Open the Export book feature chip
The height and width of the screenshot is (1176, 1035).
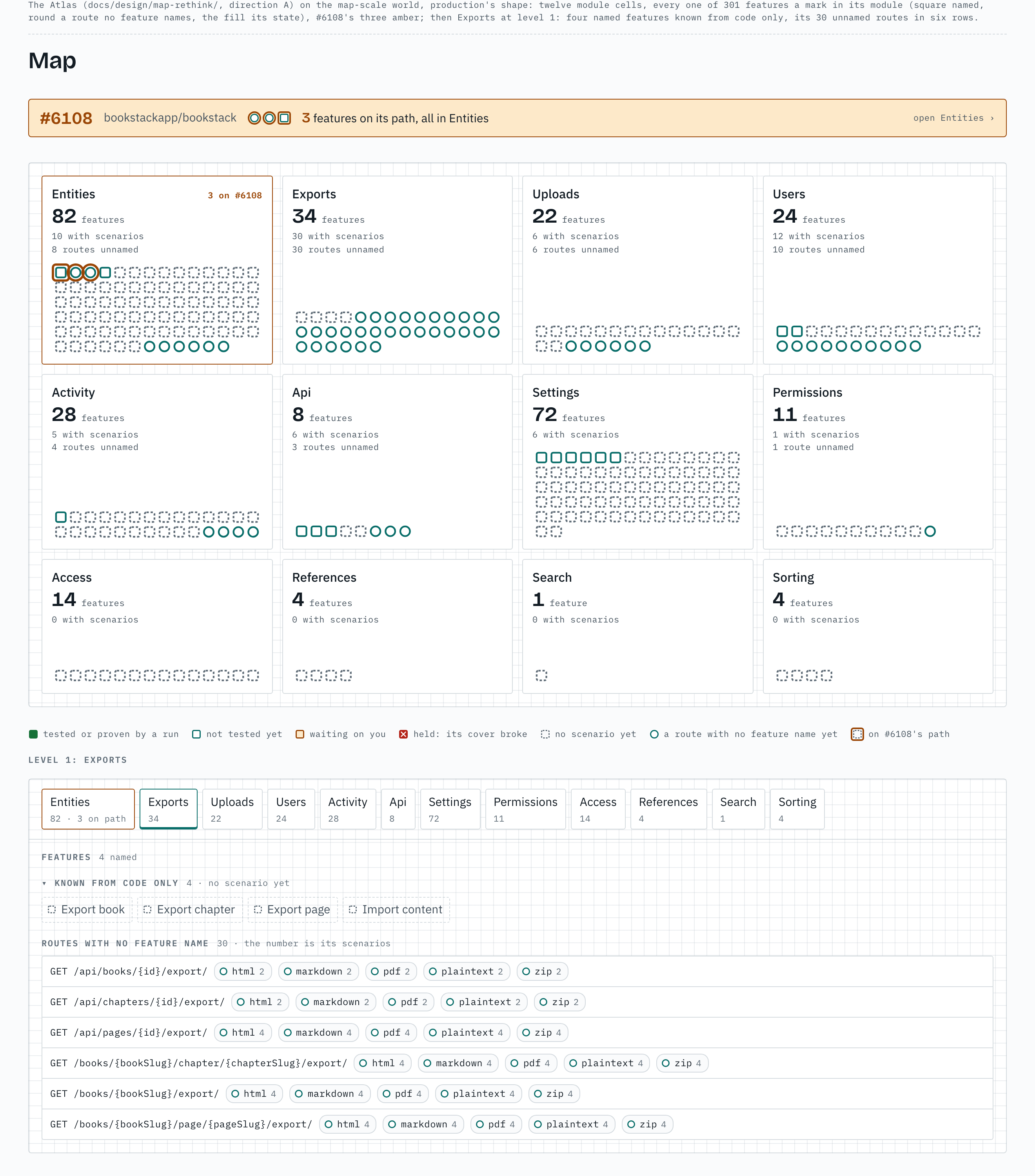coord(87,909)
